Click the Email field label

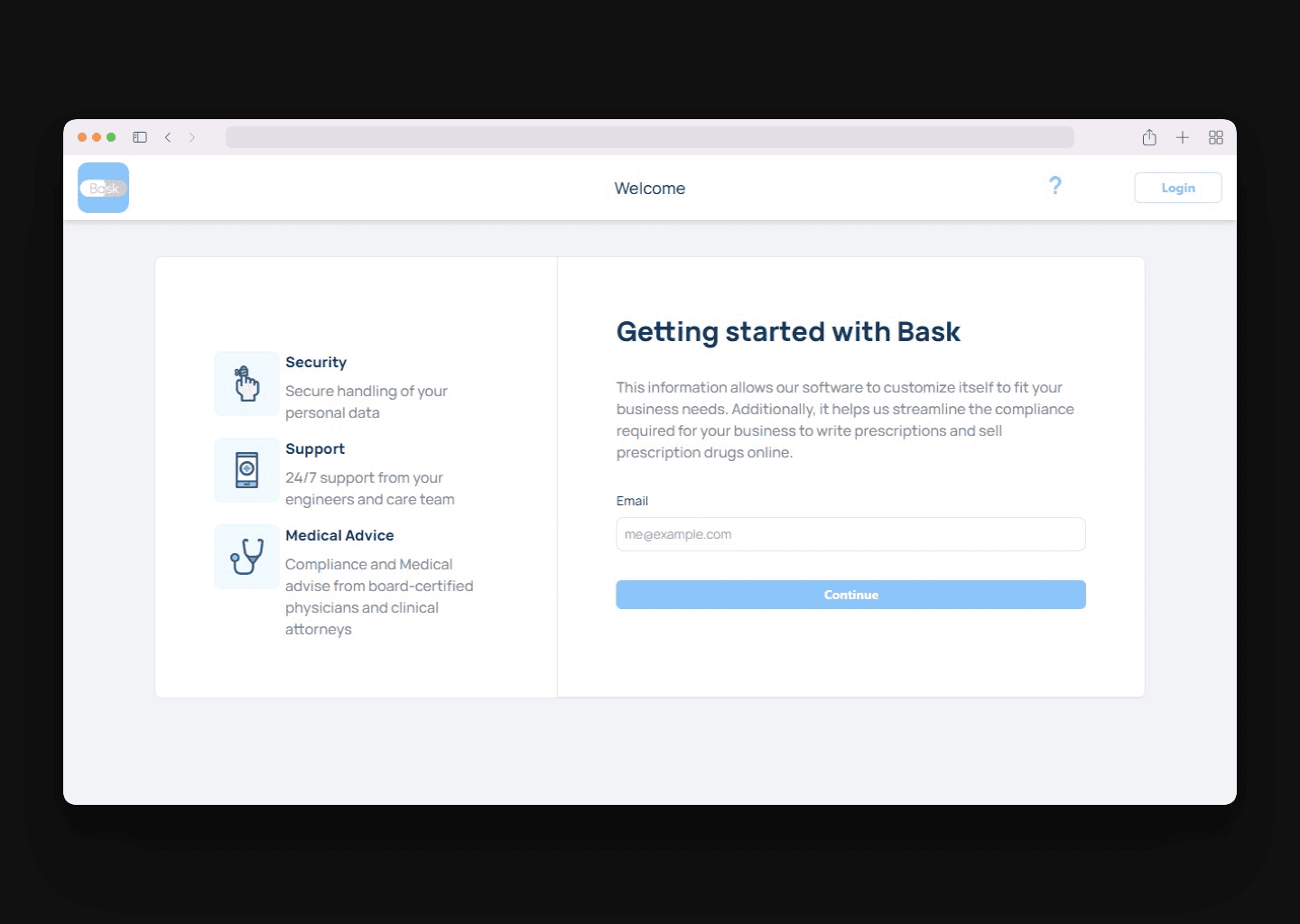(632, 501)
